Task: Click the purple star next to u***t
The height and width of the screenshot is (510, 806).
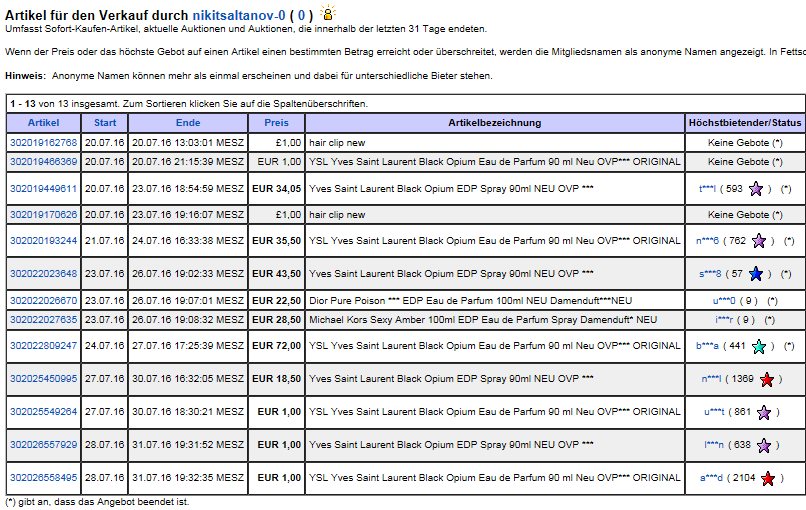Action: [764, 412]
